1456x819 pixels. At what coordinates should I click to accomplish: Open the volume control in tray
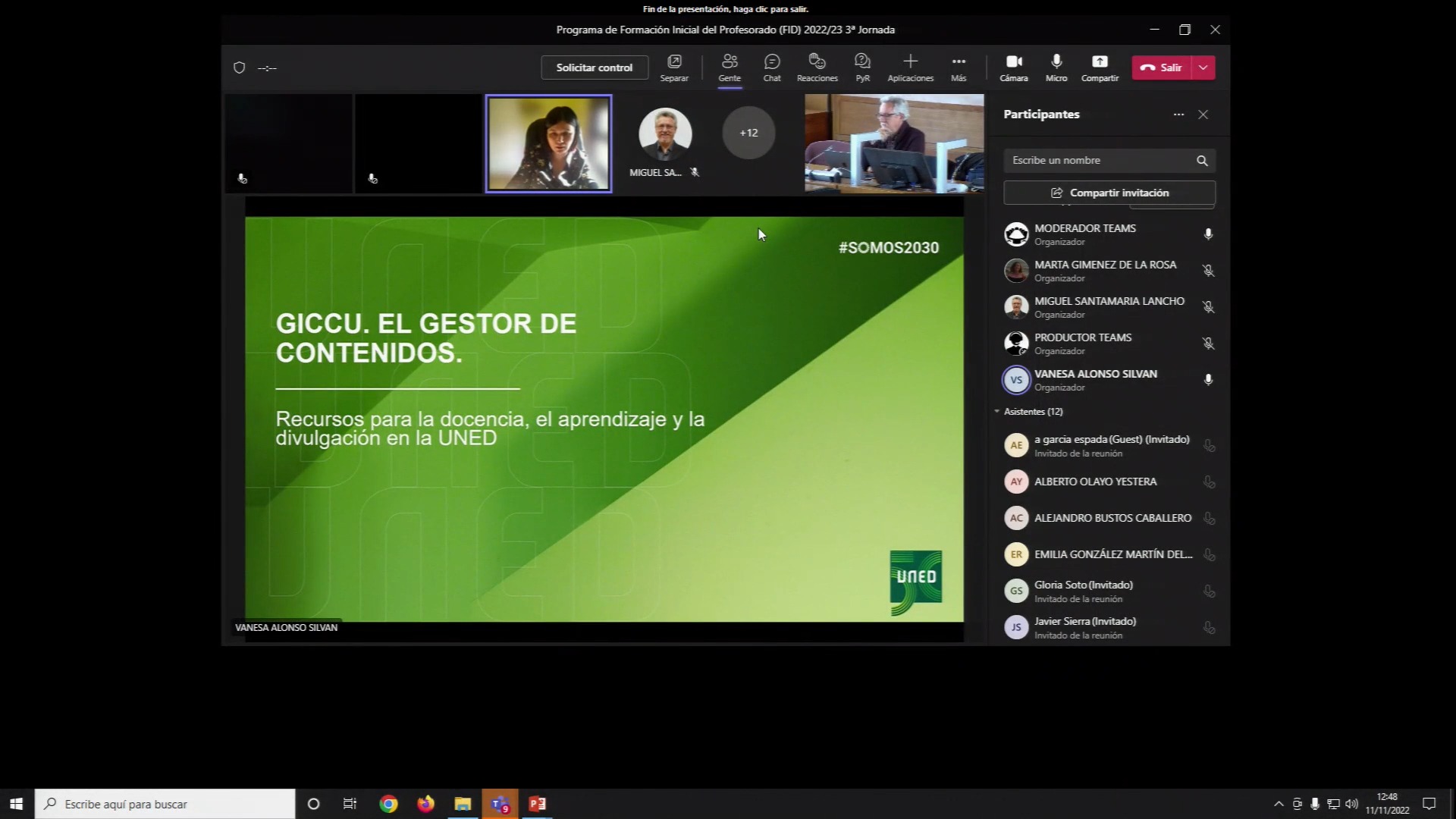tap(1351, 804)
